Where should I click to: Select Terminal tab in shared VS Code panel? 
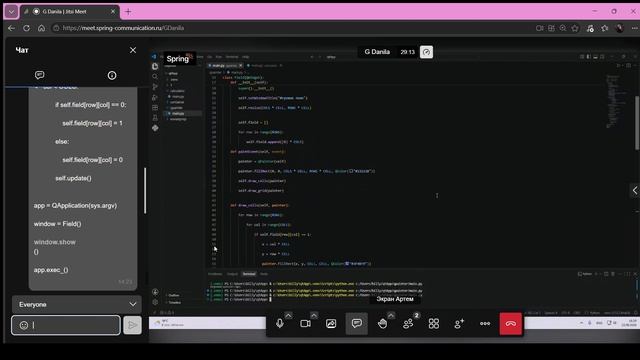coord(249,274)
